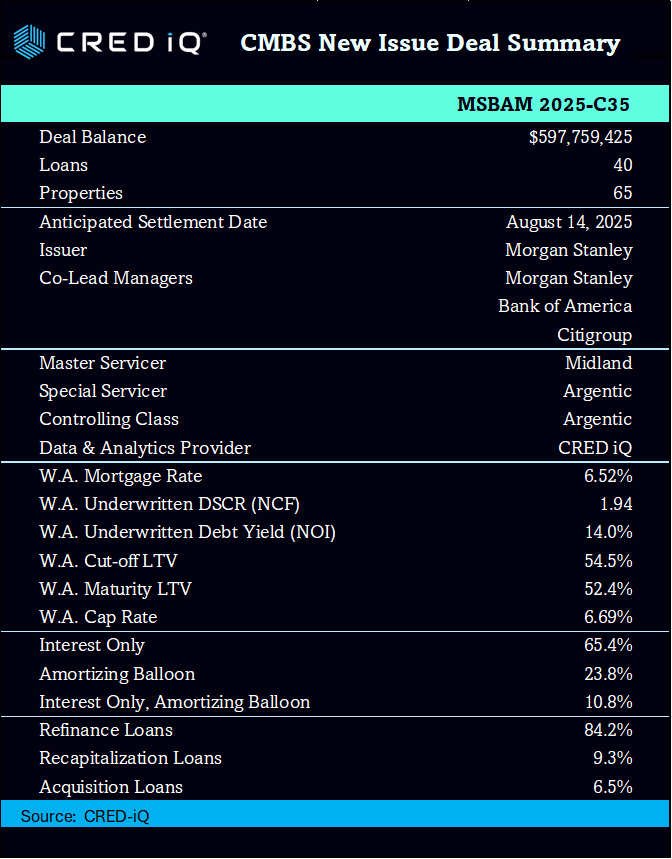Screen dimensions: 672x859
Task: Click the Source: CRED-iQ footer text
Action: coord(85,816)
